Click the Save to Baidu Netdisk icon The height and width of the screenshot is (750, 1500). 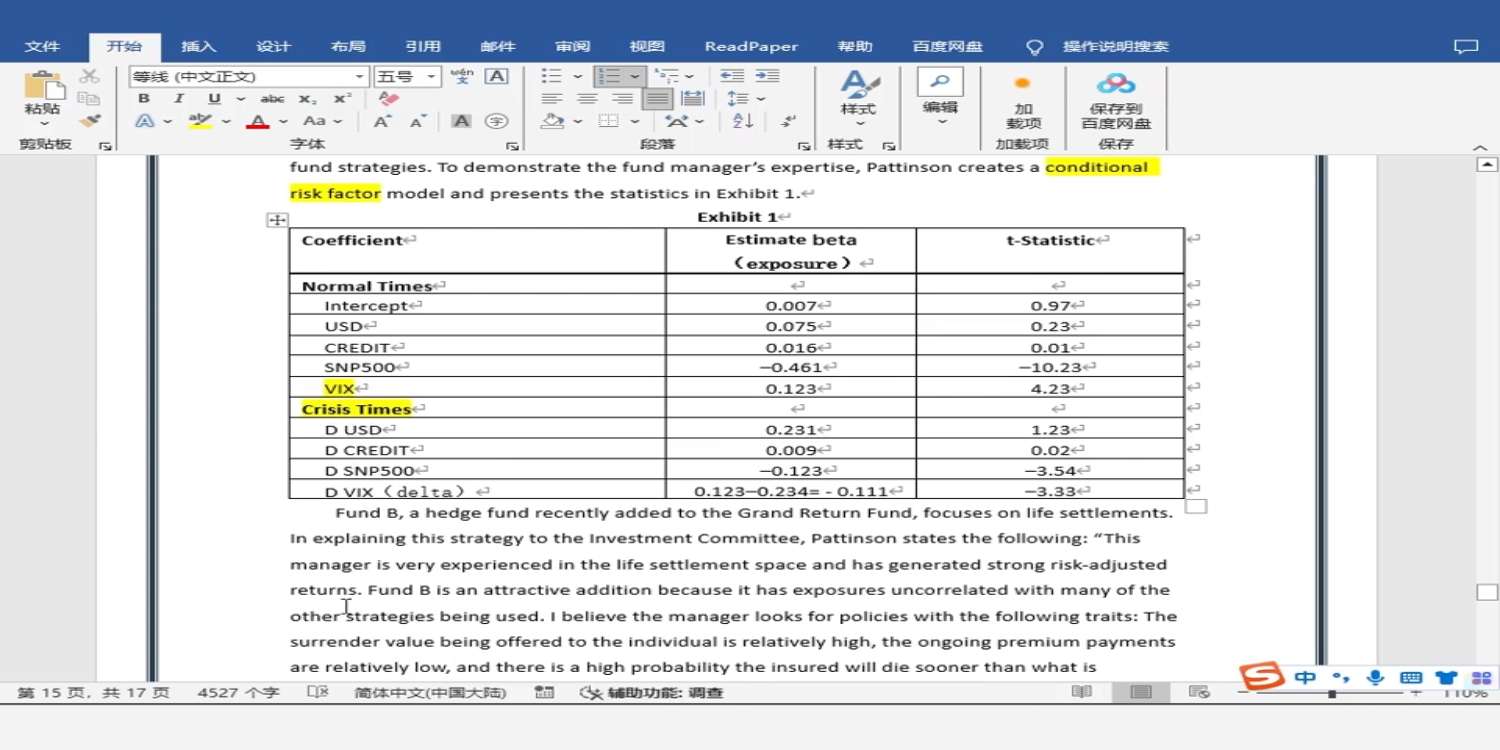(x=1115, y=84)
